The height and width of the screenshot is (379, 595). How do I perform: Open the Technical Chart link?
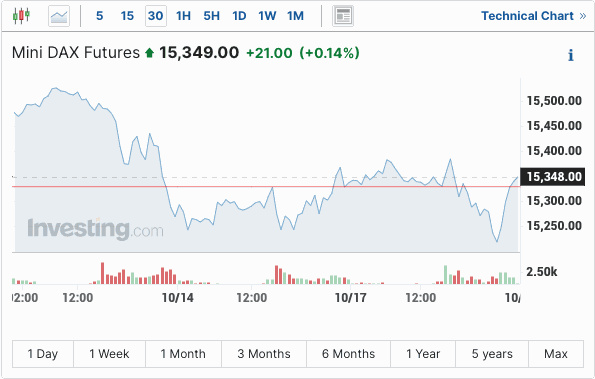pos(534,16)
